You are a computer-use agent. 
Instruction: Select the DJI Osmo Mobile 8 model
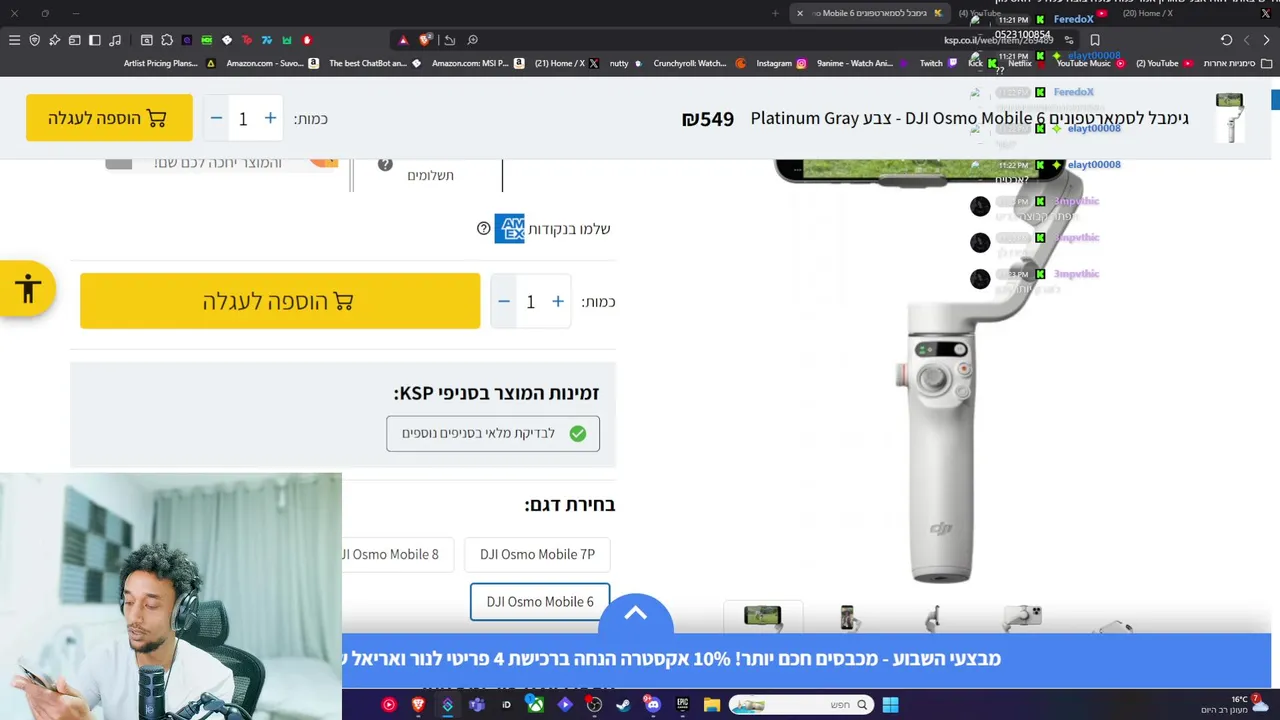coord(396,554)
